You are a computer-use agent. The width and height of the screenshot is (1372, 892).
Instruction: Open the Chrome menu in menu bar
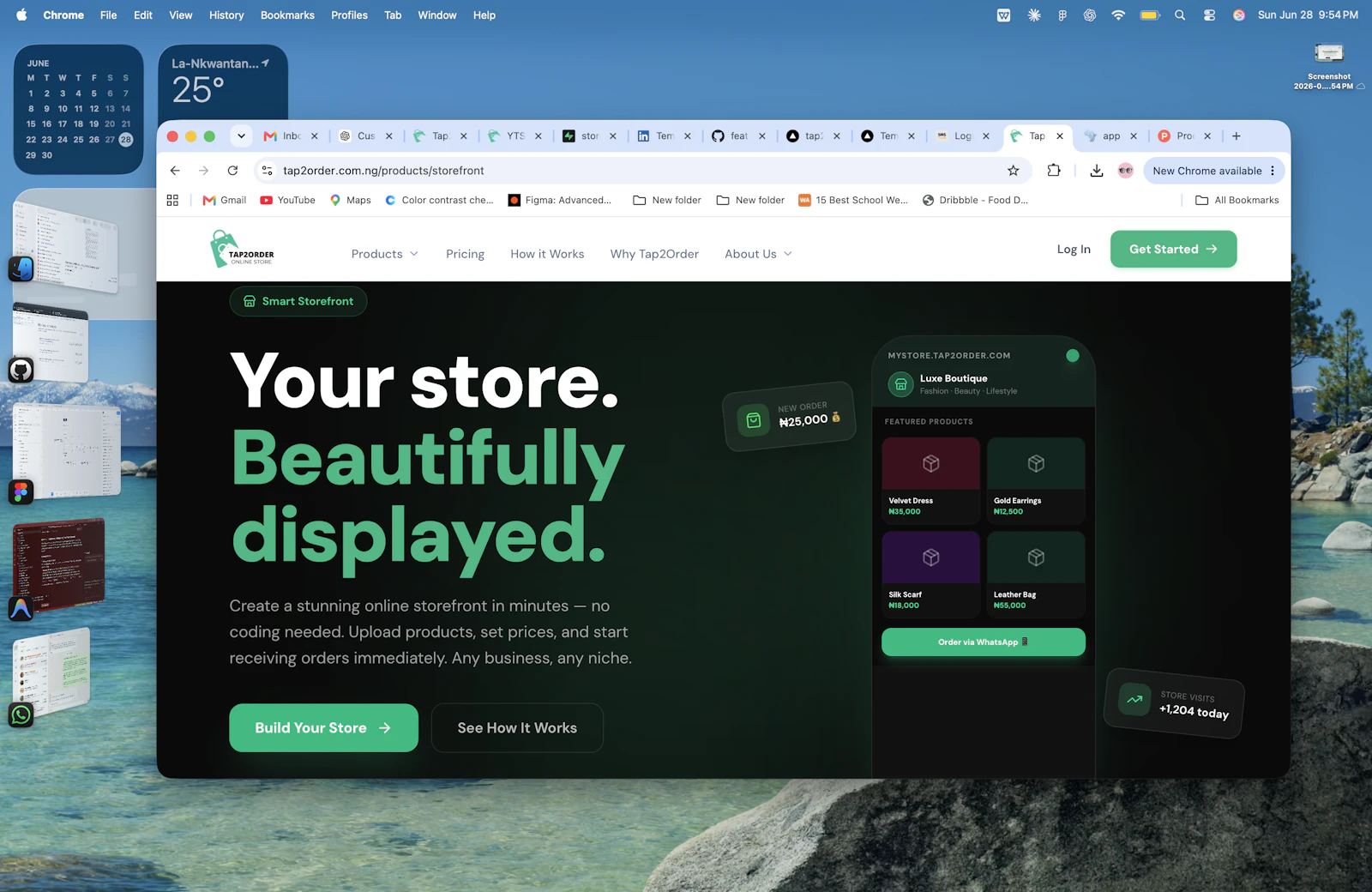click(x=63, y=15)
